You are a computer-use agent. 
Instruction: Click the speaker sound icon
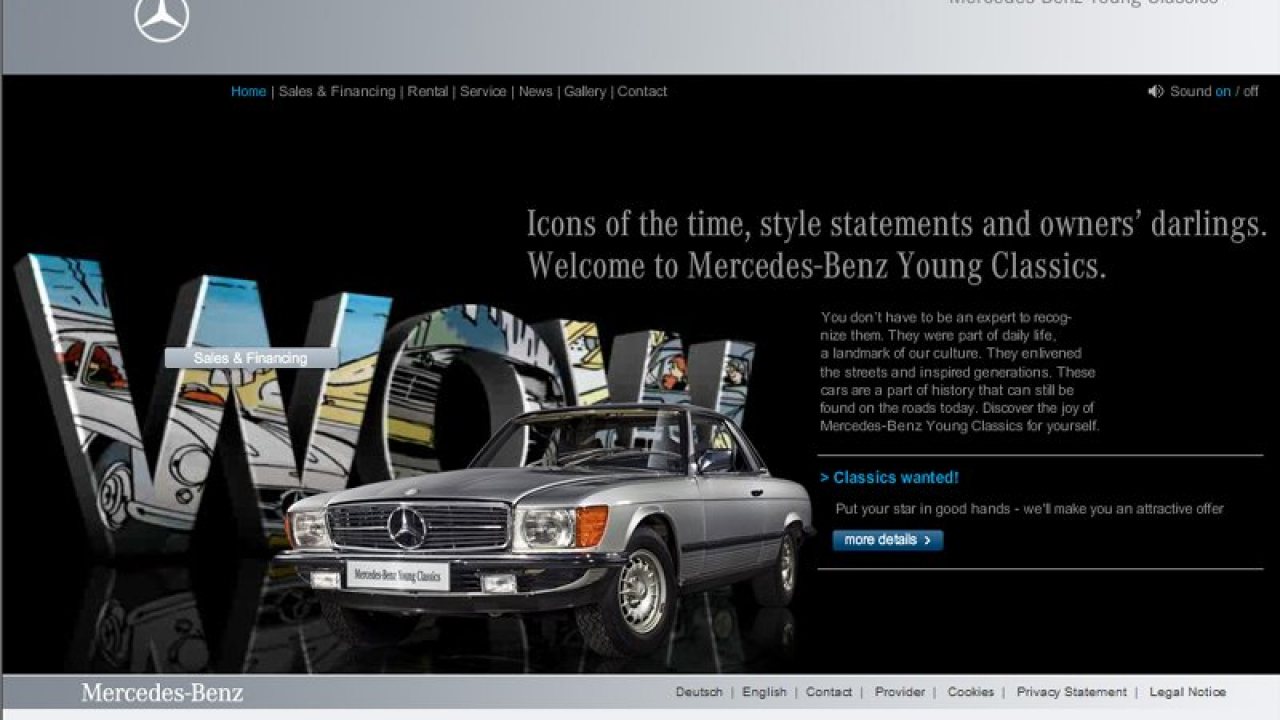[1156, 91]
